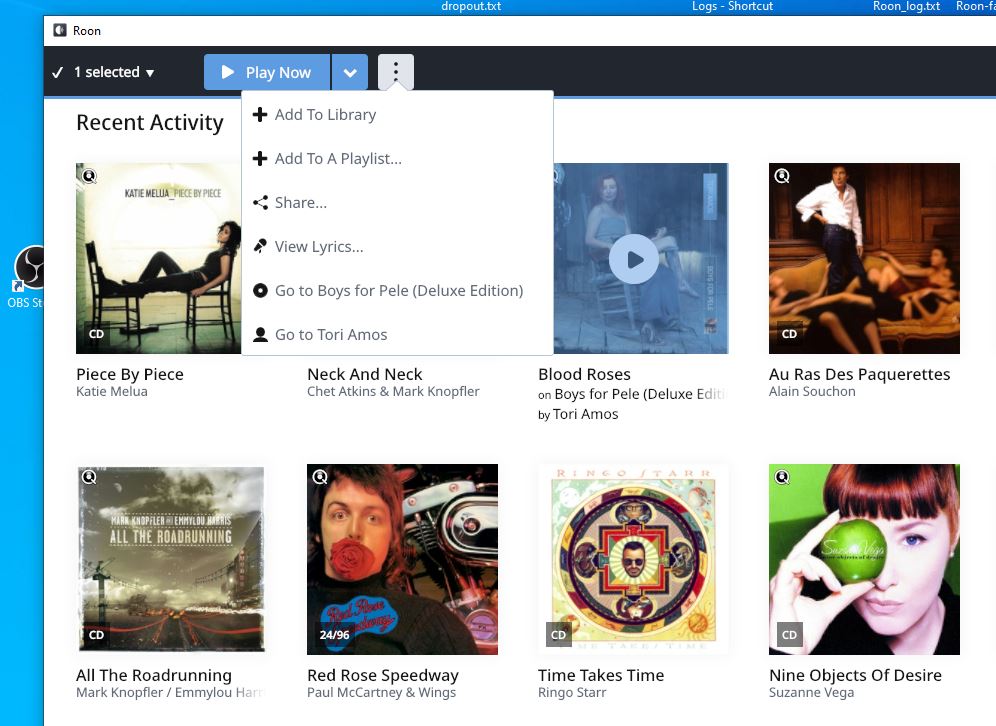Image resolution: width=996 pixels, height=726 pixels.
Task: Select Roon_log.txt desktop file
Action: (906, 6)
